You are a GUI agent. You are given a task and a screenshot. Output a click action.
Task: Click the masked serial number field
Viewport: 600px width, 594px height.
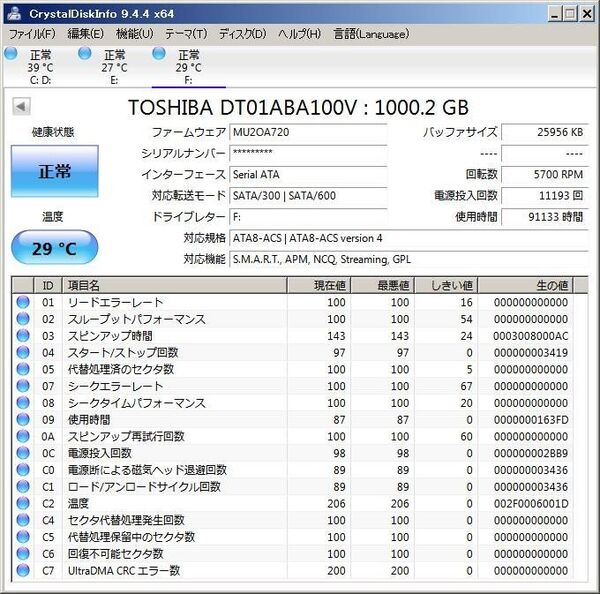pos(308,153)
